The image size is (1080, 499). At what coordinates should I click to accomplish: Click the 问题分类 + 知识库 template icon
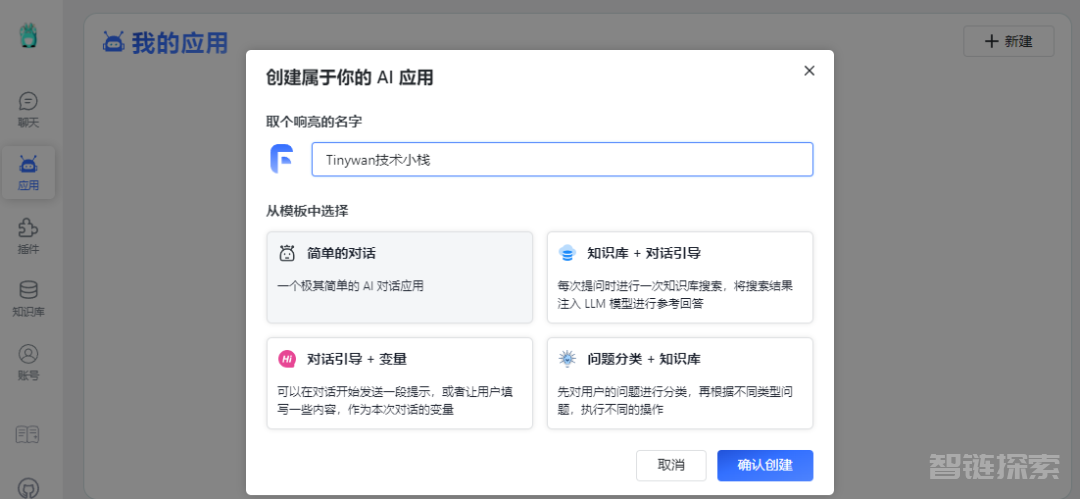click(x=568, y=358)
